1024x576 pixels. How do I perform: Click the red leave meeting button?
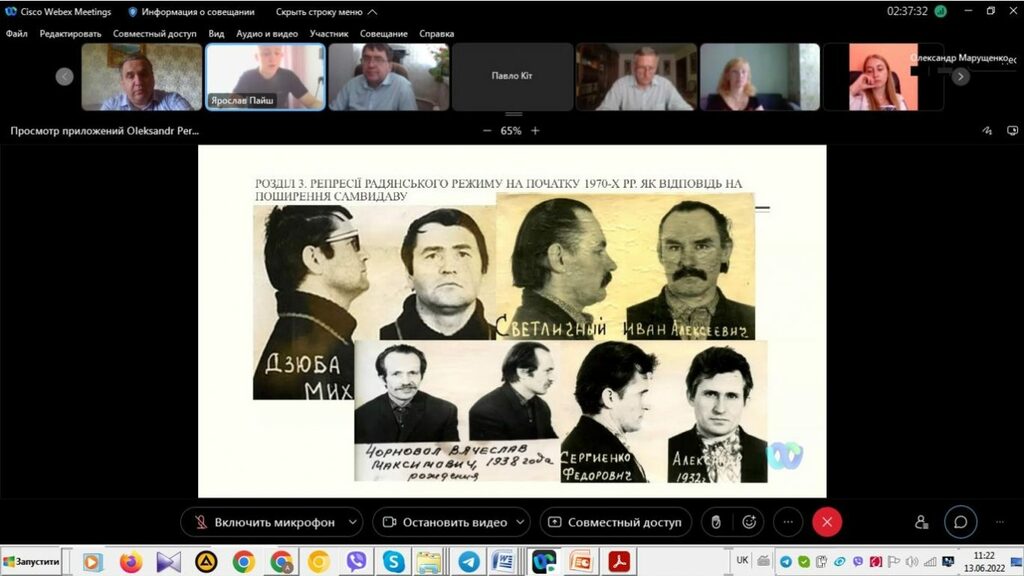[827, 522]
